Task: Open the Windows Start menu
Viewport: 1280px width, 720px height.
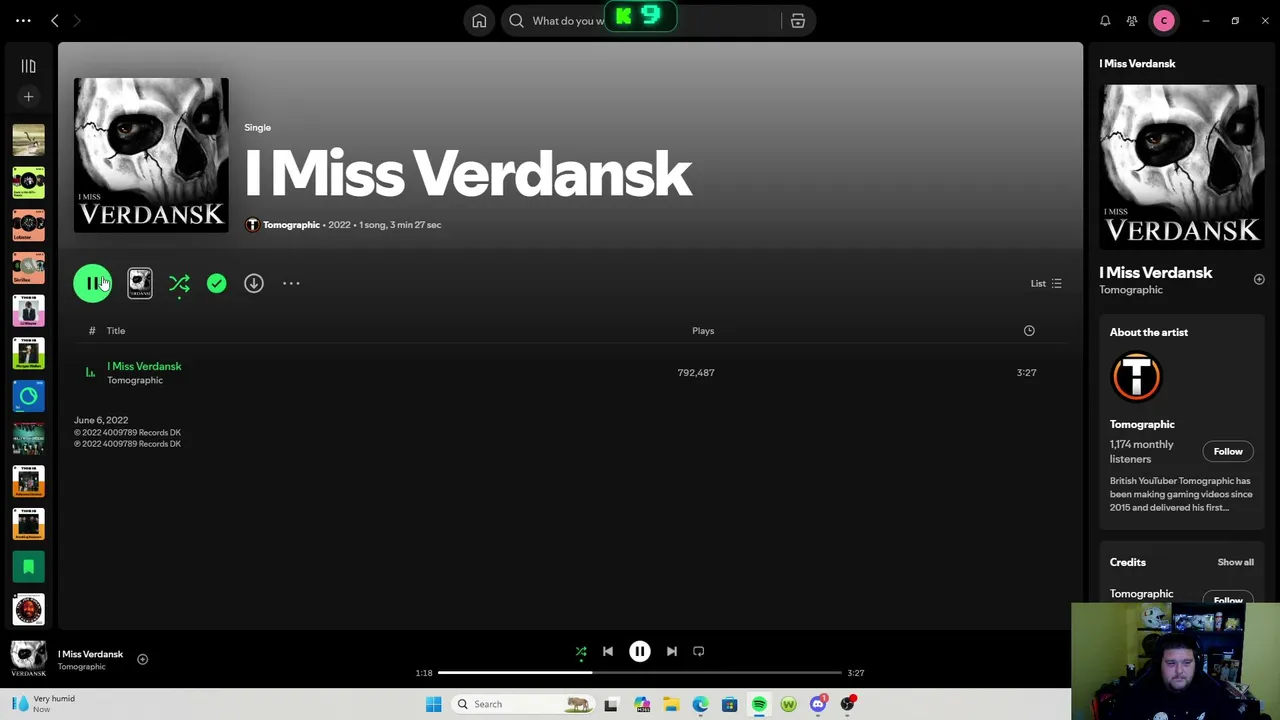Action: point(433,704)
